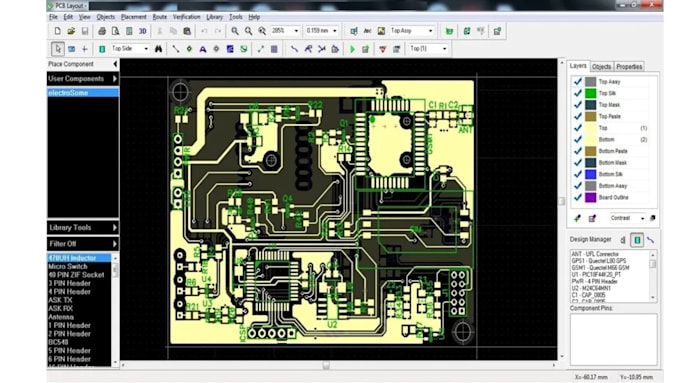Screen dimensions: 680x383
Task: Open the Verification menu
Action: point(186,17)
